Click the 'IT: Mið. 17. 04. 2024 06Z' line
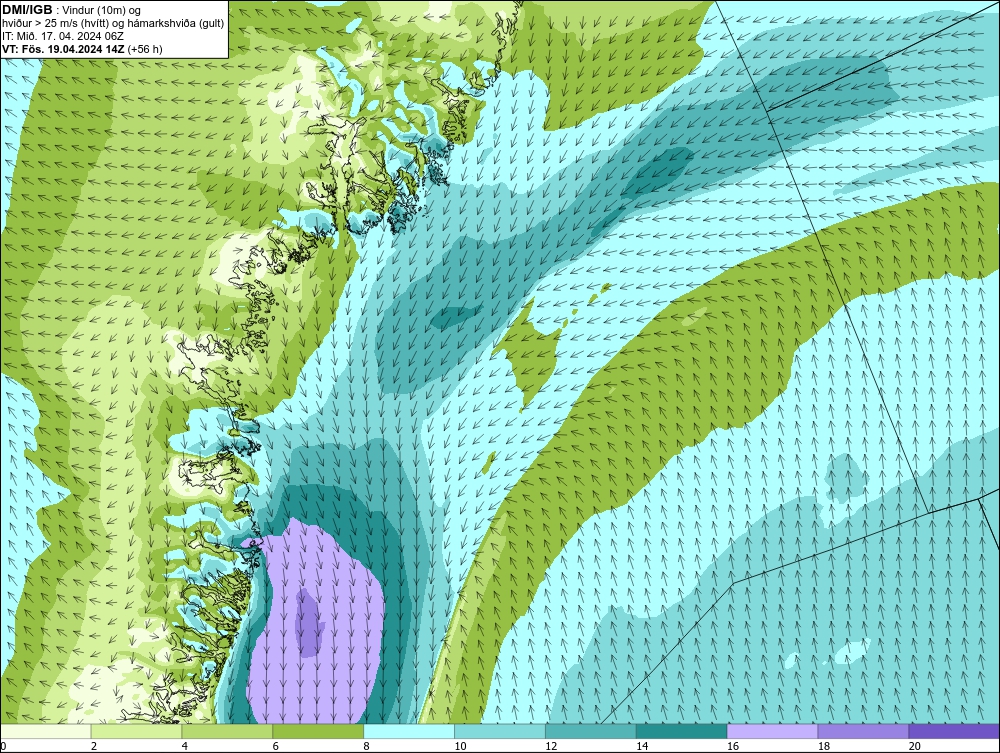1000x753 pixels. point(62,36)
